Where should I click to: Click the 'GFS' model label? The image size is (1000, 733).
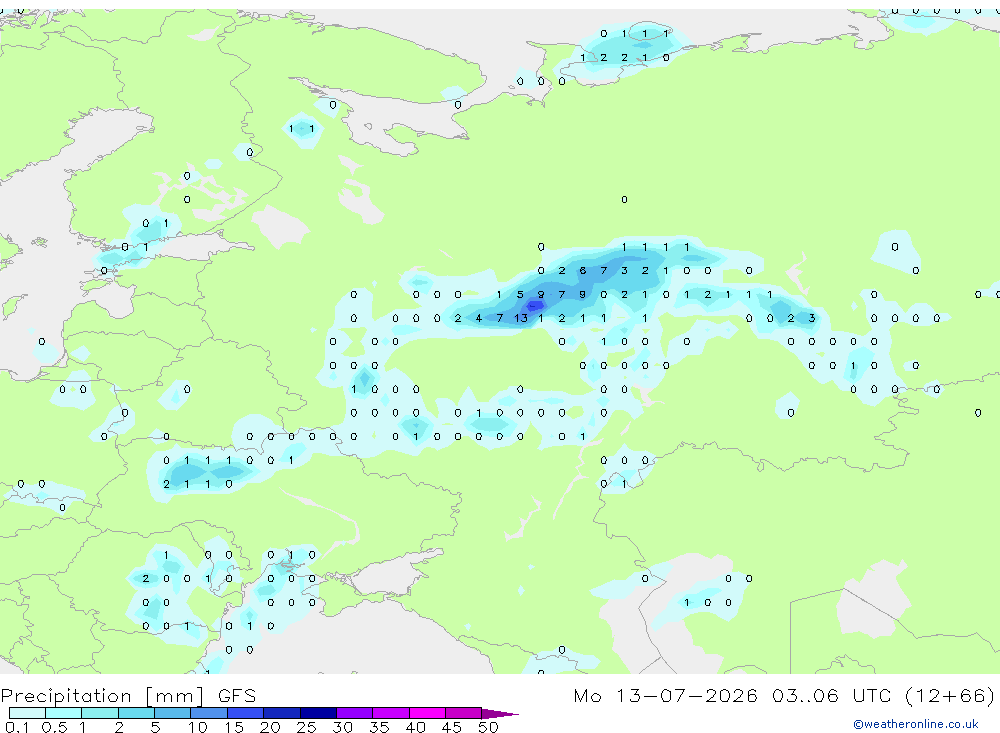[x=237, y=696]
